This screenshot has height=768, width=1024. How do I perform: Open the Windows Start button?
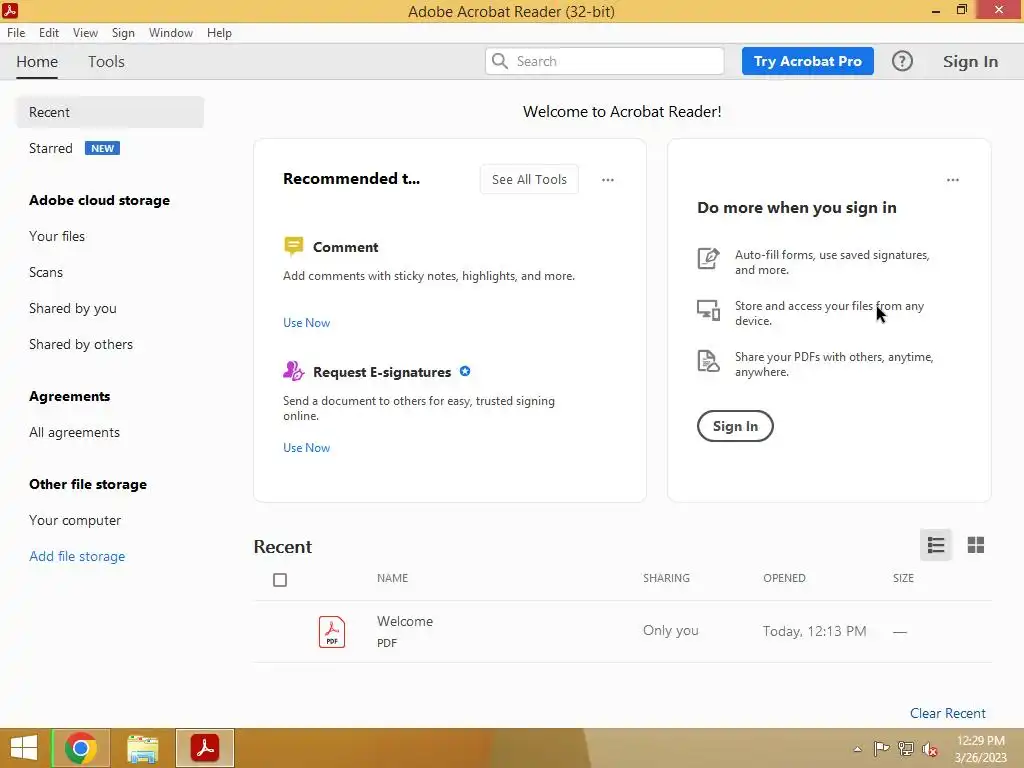(24, 748)
